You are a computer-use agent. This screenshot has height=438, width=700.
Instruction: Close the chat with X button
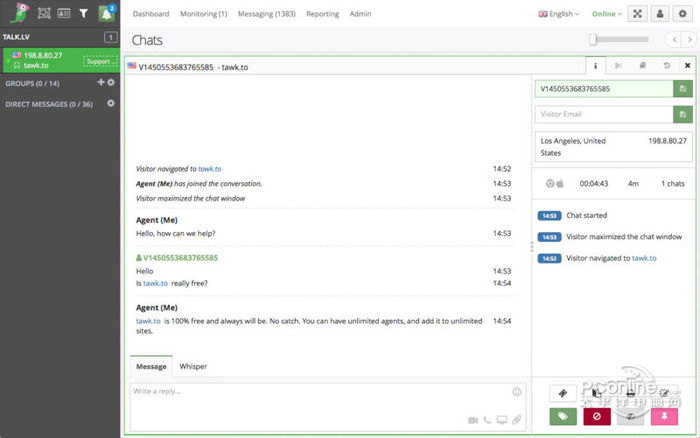point(688,66)
